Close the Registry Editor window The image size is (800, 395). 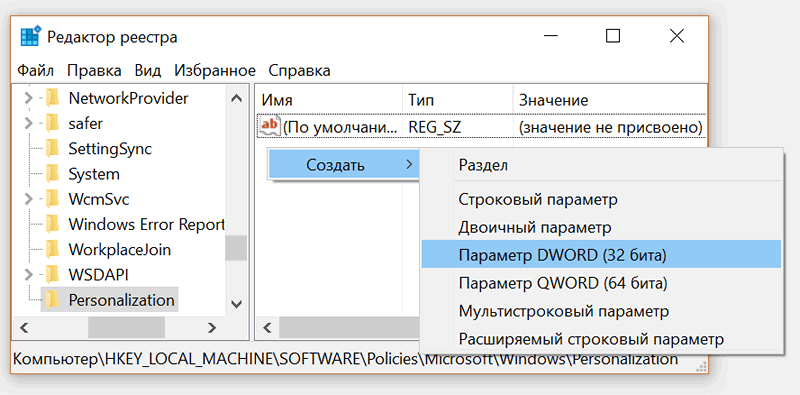pyautogui.click(x=677, y=36)
